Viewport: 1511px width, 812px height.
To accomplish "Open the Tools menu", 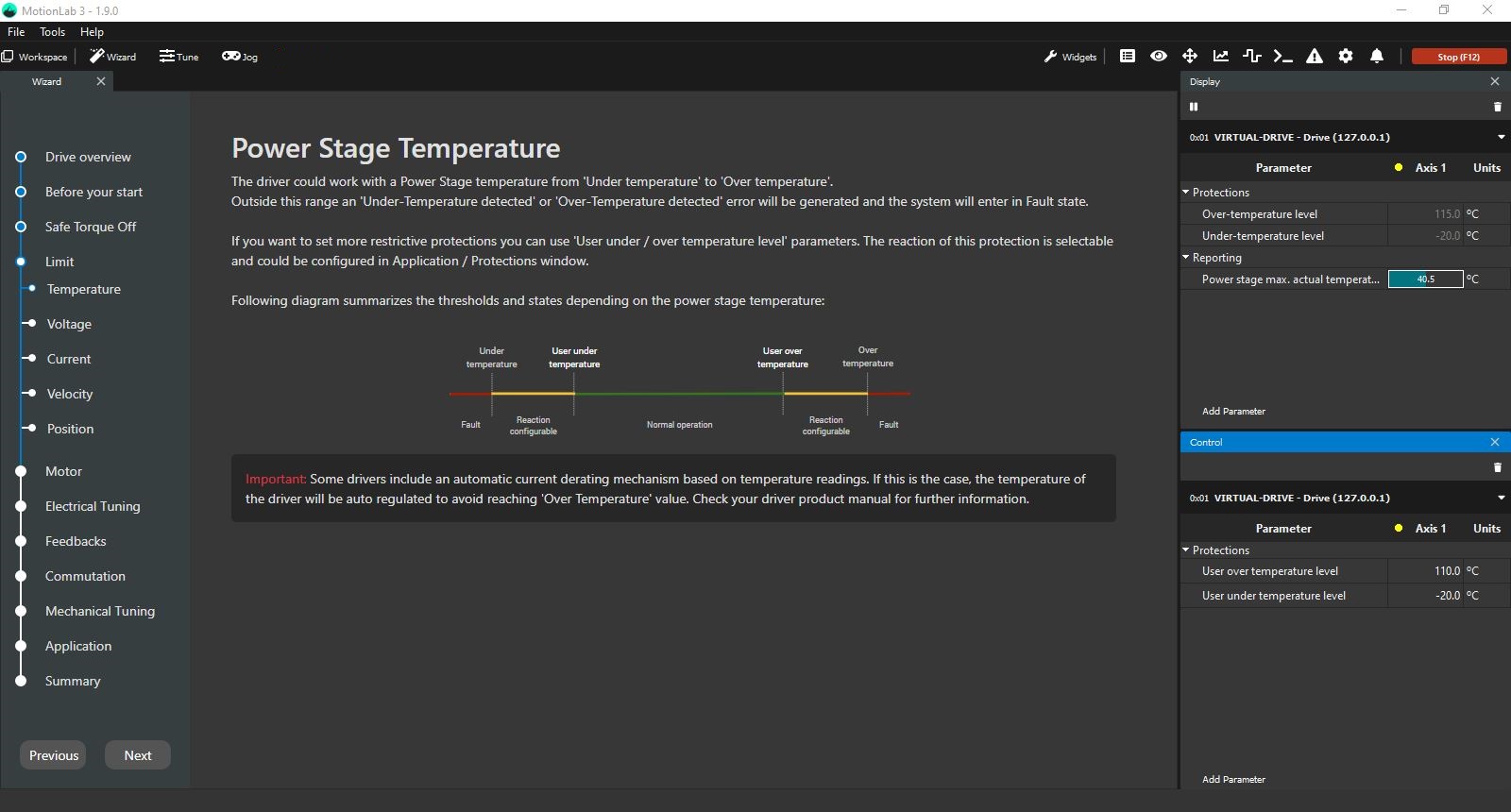I will 52,32.
